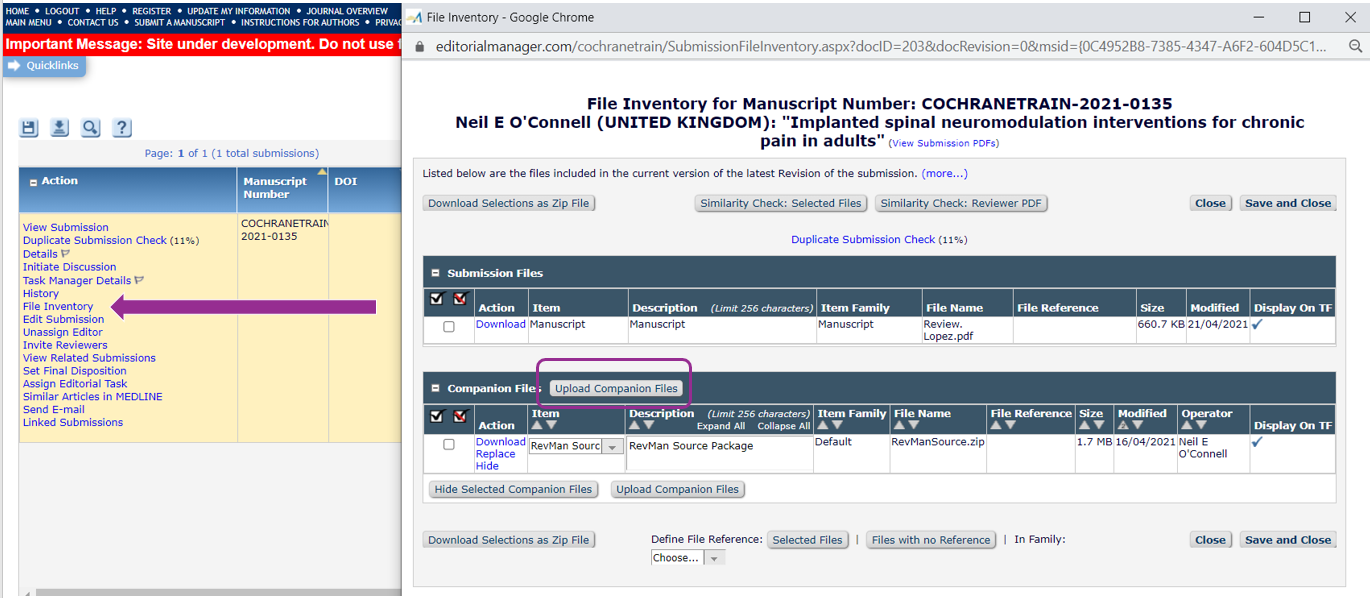
Task: Click the RevMan Source Package description field
Action: pyautogui.click(x=718, y=452)
